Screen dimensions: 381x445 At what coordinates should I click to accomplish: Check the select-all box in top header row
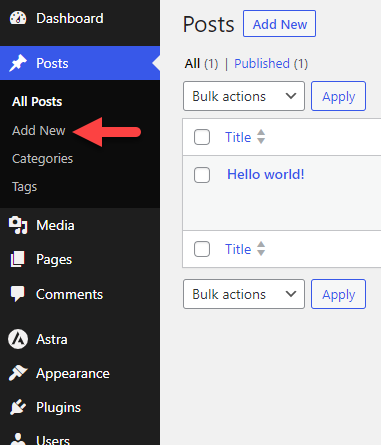202,137
